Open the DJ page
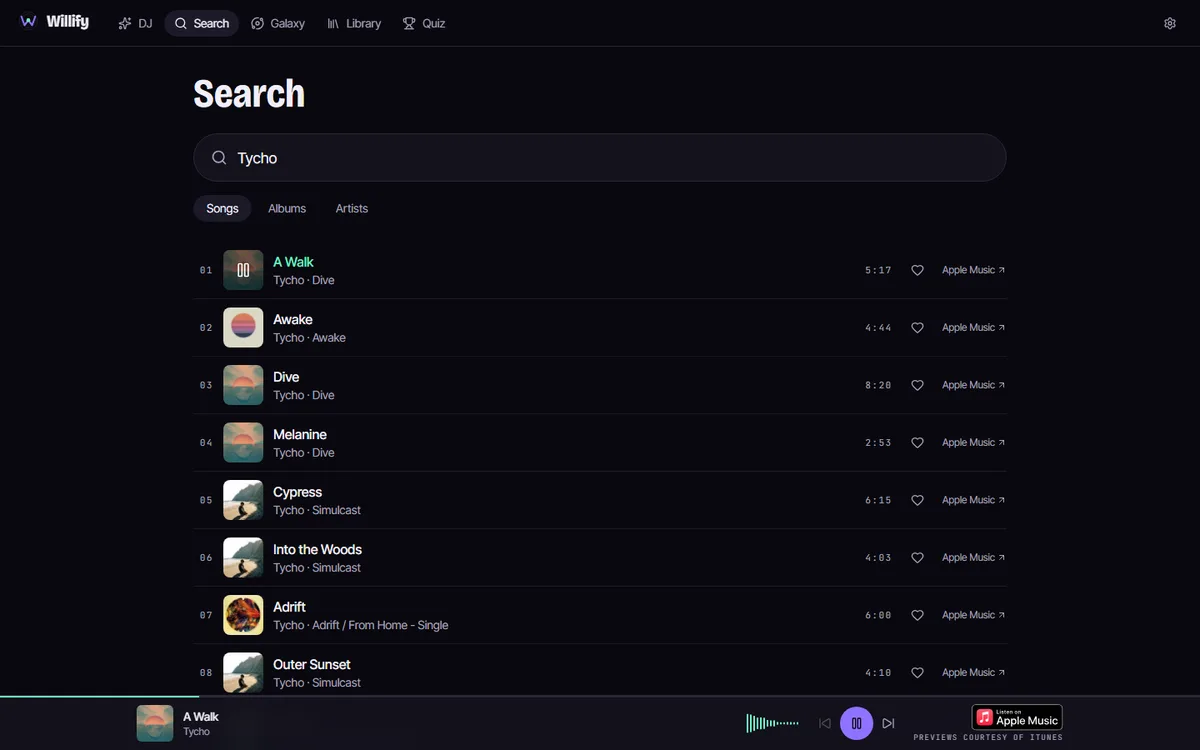The width and height of the screenshot is (1200, 750). pyautogui.click(x=135, y=23)
